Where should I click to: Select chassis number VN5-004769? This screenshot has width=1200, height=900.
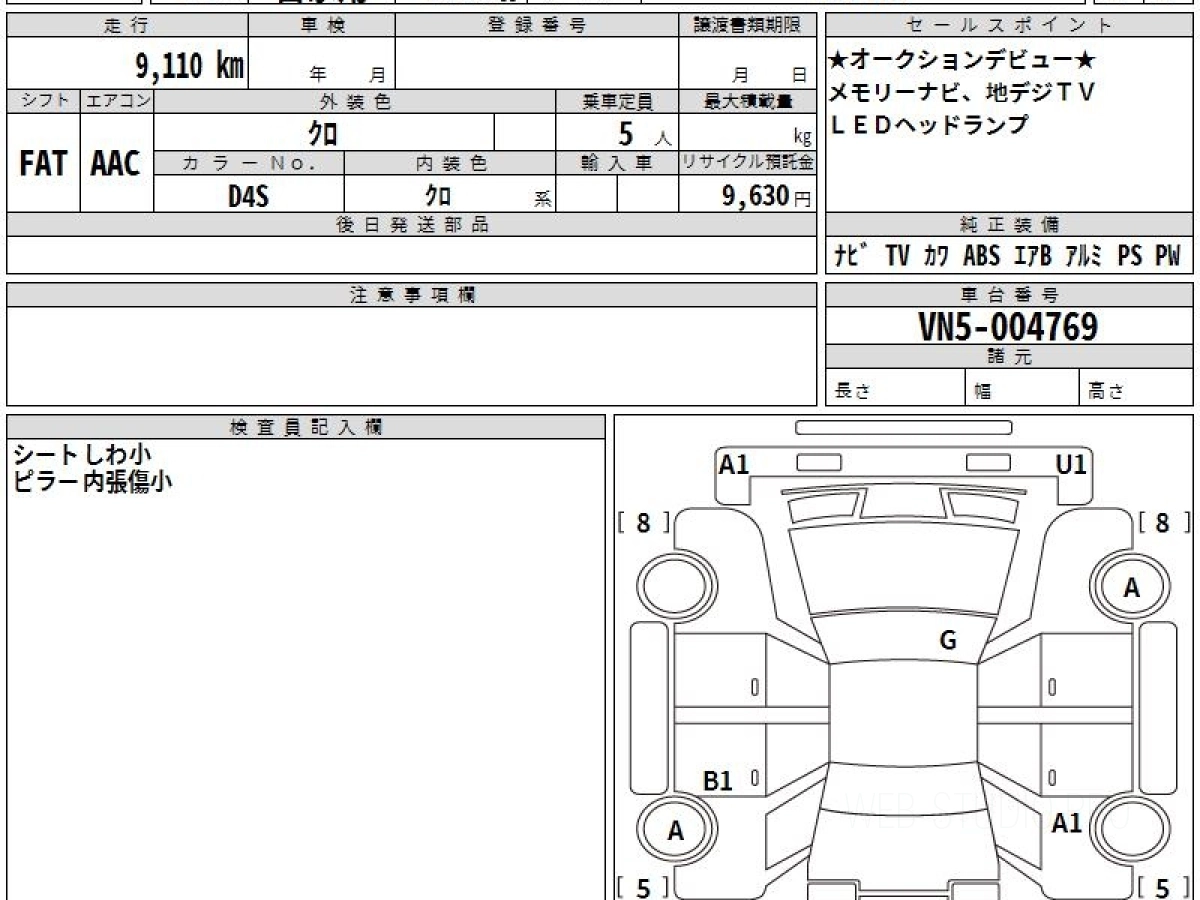(1008, 326)
